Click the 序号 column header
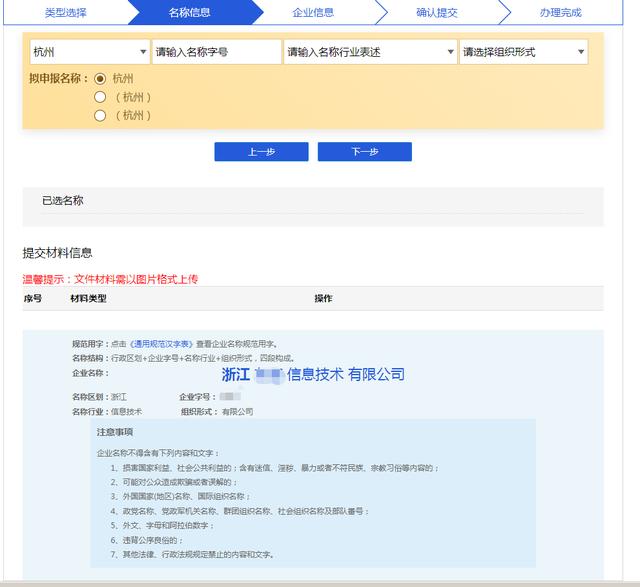The image size is (640, 587). point(33,298)
